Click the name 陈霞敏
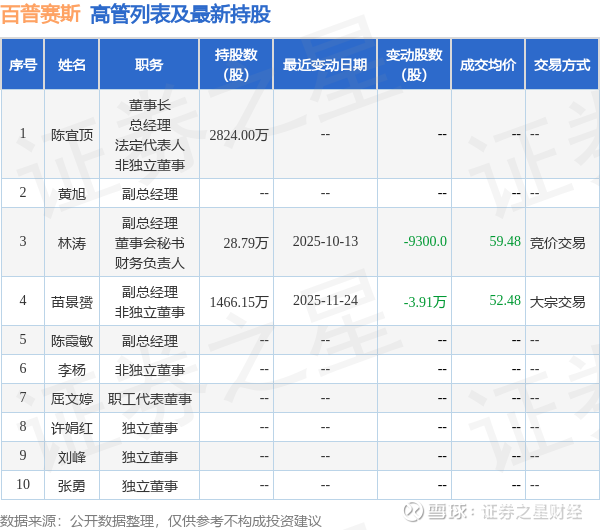Image resolution: width=600 pixels, height=530 pixels. click(72, 341)
